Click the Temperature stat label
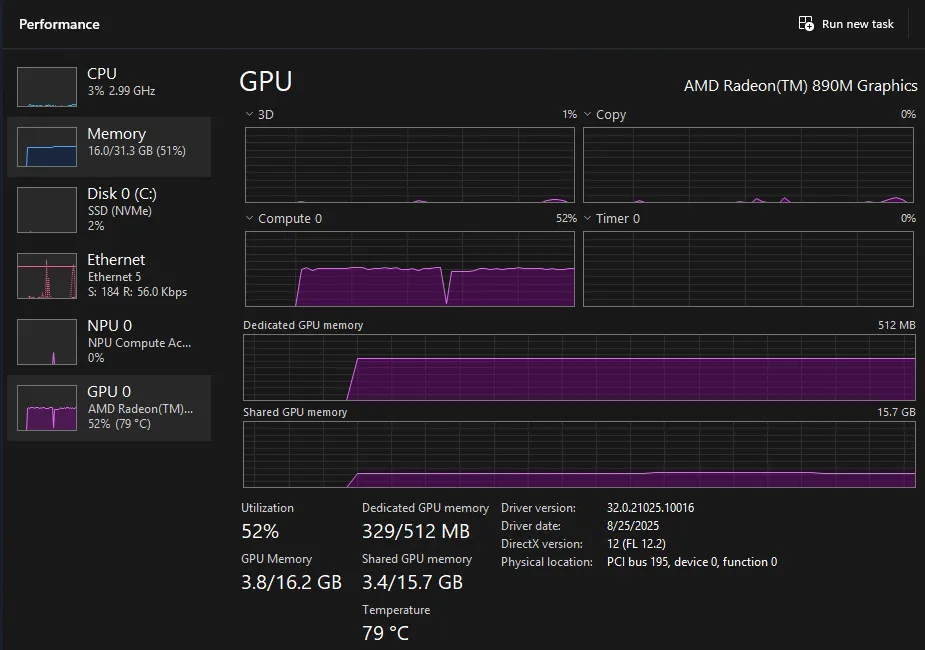 click(x=396, y=610)
